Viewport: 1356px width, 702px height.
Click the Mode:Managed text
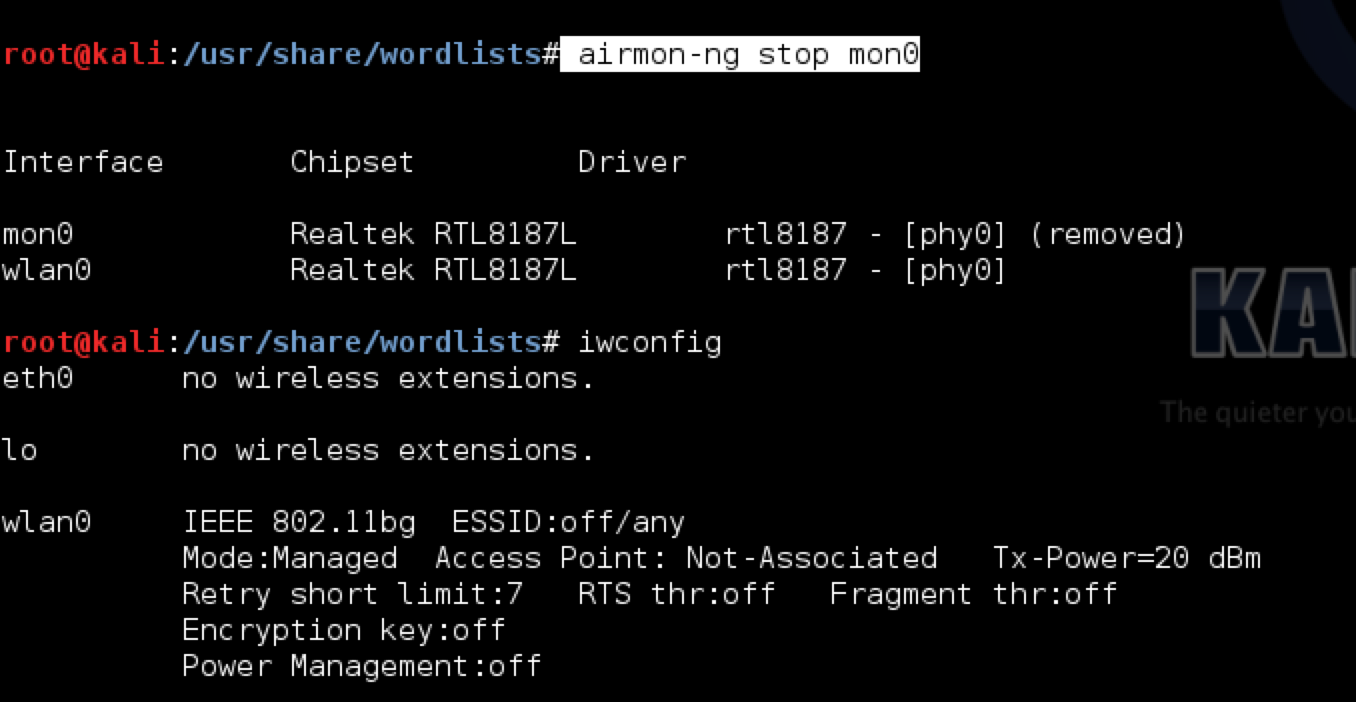(290, 558)
